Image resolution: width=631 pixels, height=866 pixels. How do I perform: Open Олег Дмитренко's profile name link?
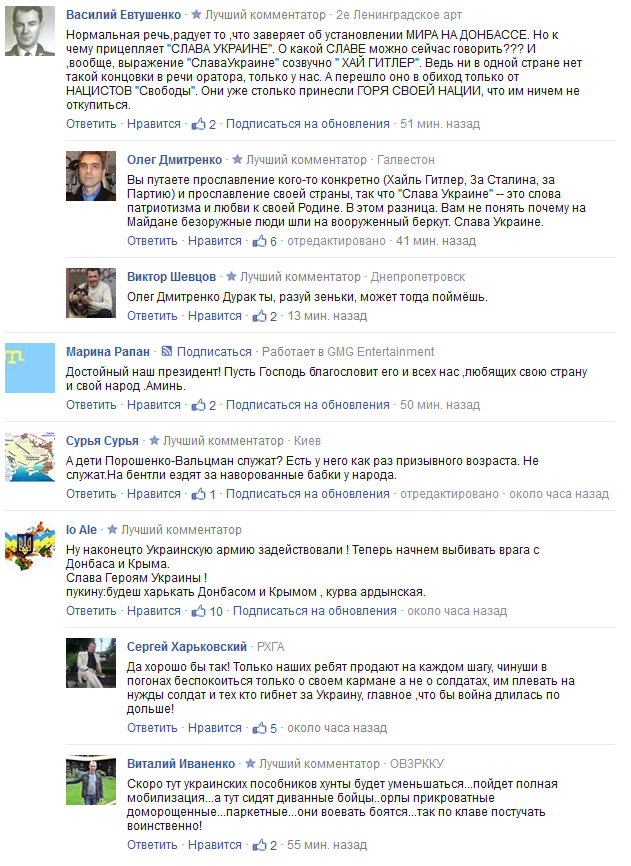tap(174, 160)
